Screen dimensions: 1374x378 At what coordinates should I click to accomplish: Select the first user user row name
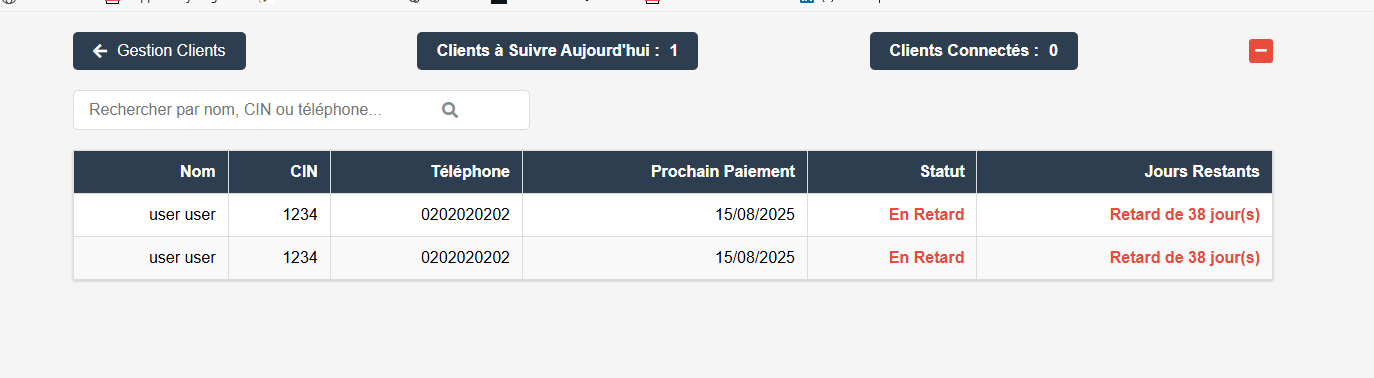[x=182, y=214]
